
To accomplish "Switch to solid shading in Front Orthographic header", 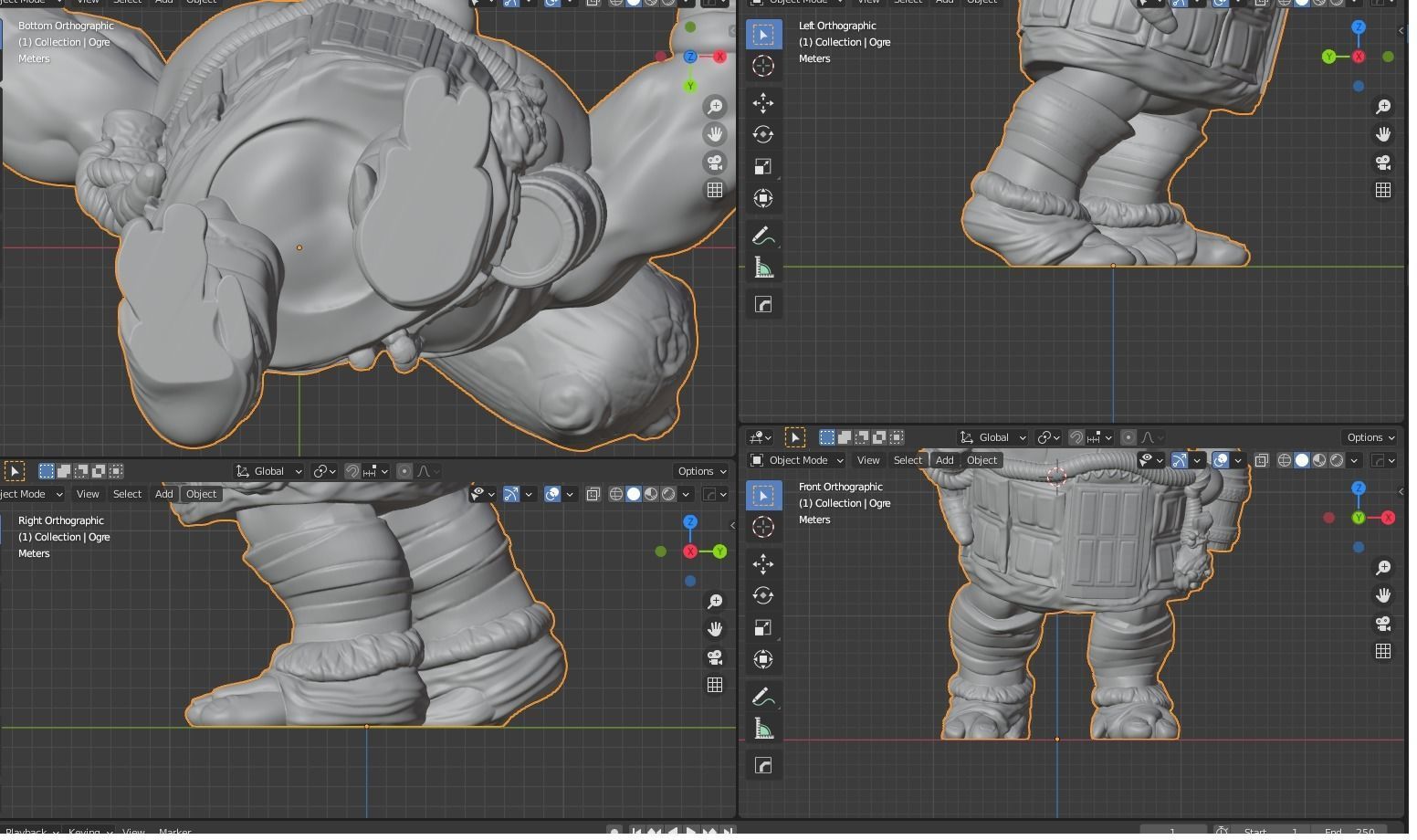I will pos(1302,461).
